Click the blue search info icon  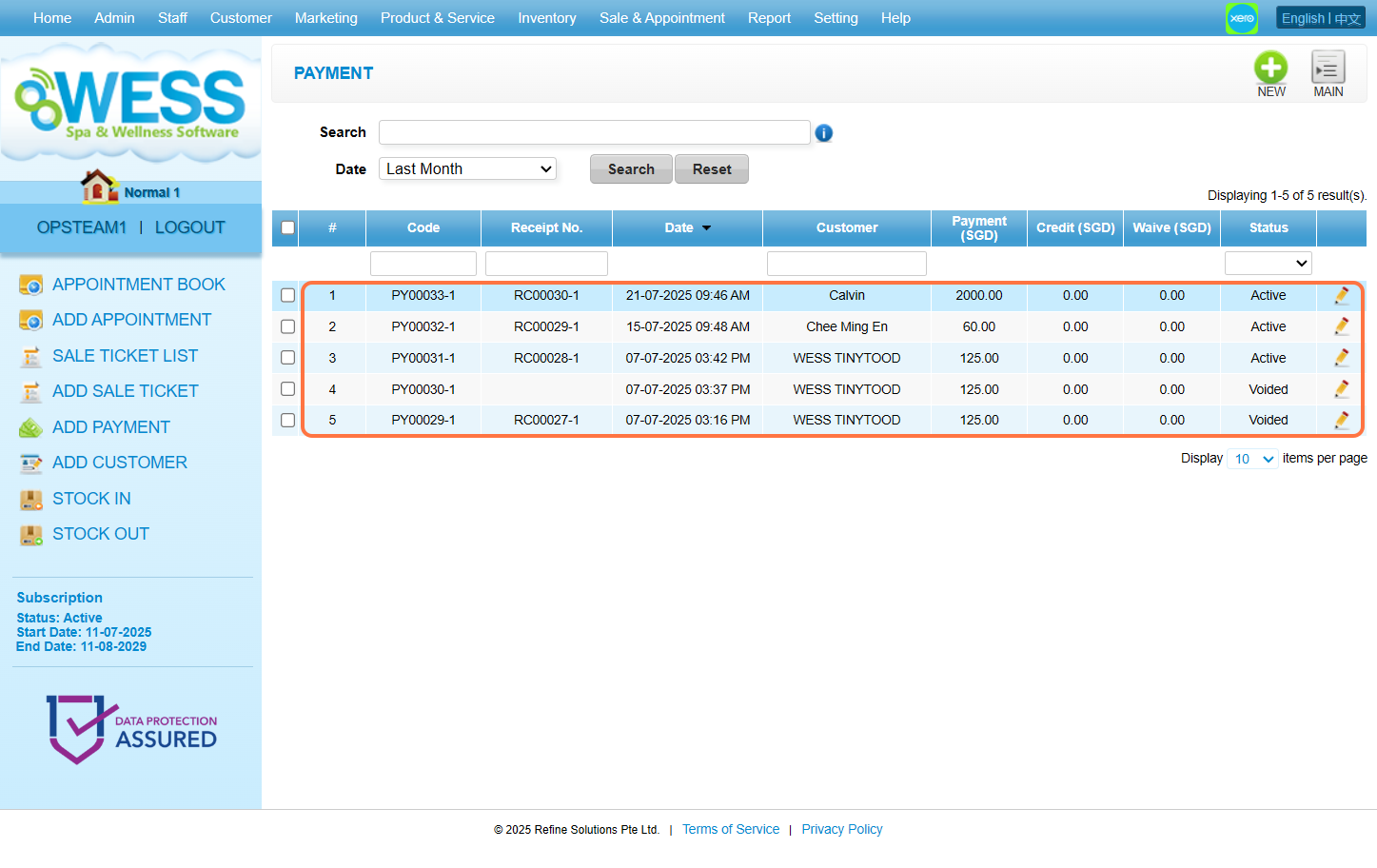point(824,133)
